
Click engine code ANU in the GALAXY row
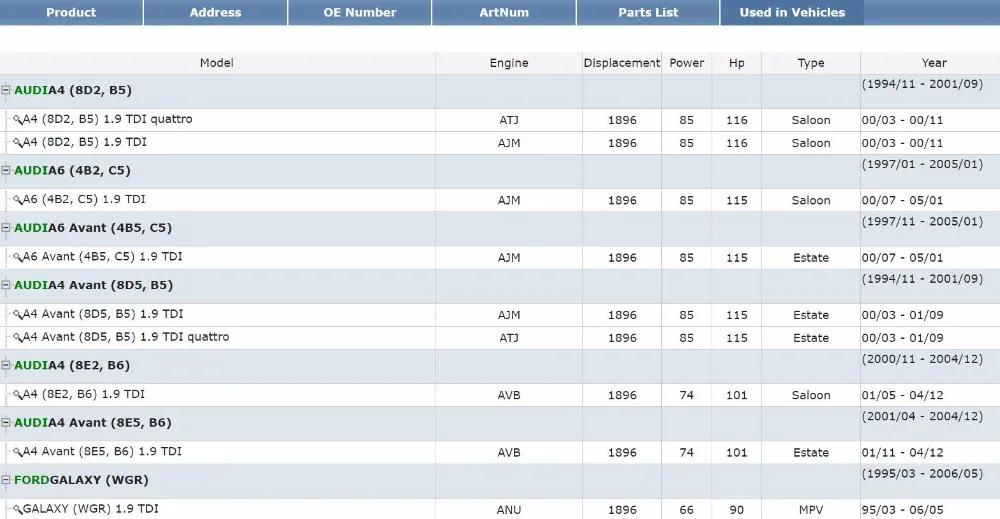coord(509,510)
